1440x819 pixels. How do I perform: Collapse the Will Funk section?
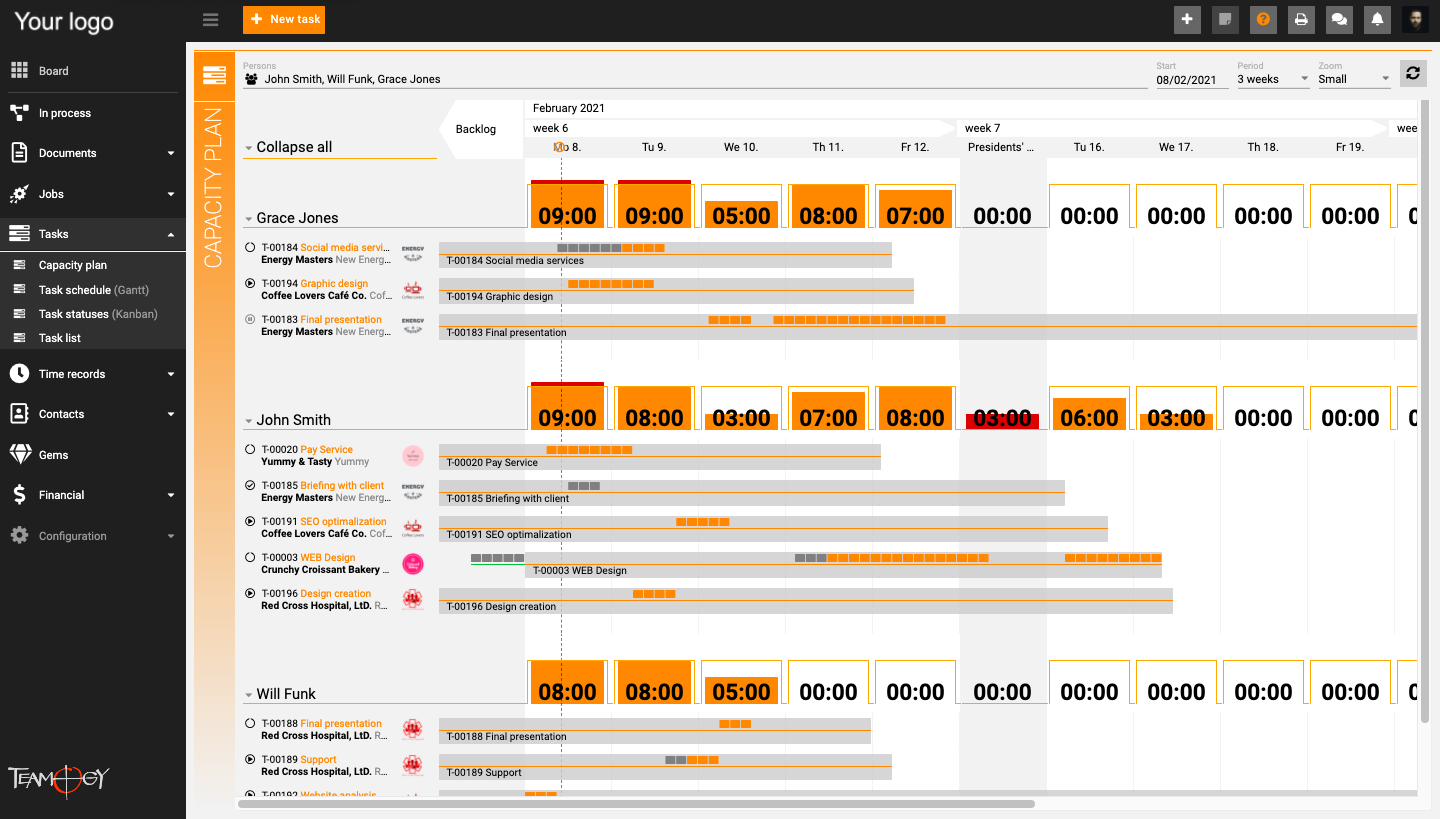(248, 695)
